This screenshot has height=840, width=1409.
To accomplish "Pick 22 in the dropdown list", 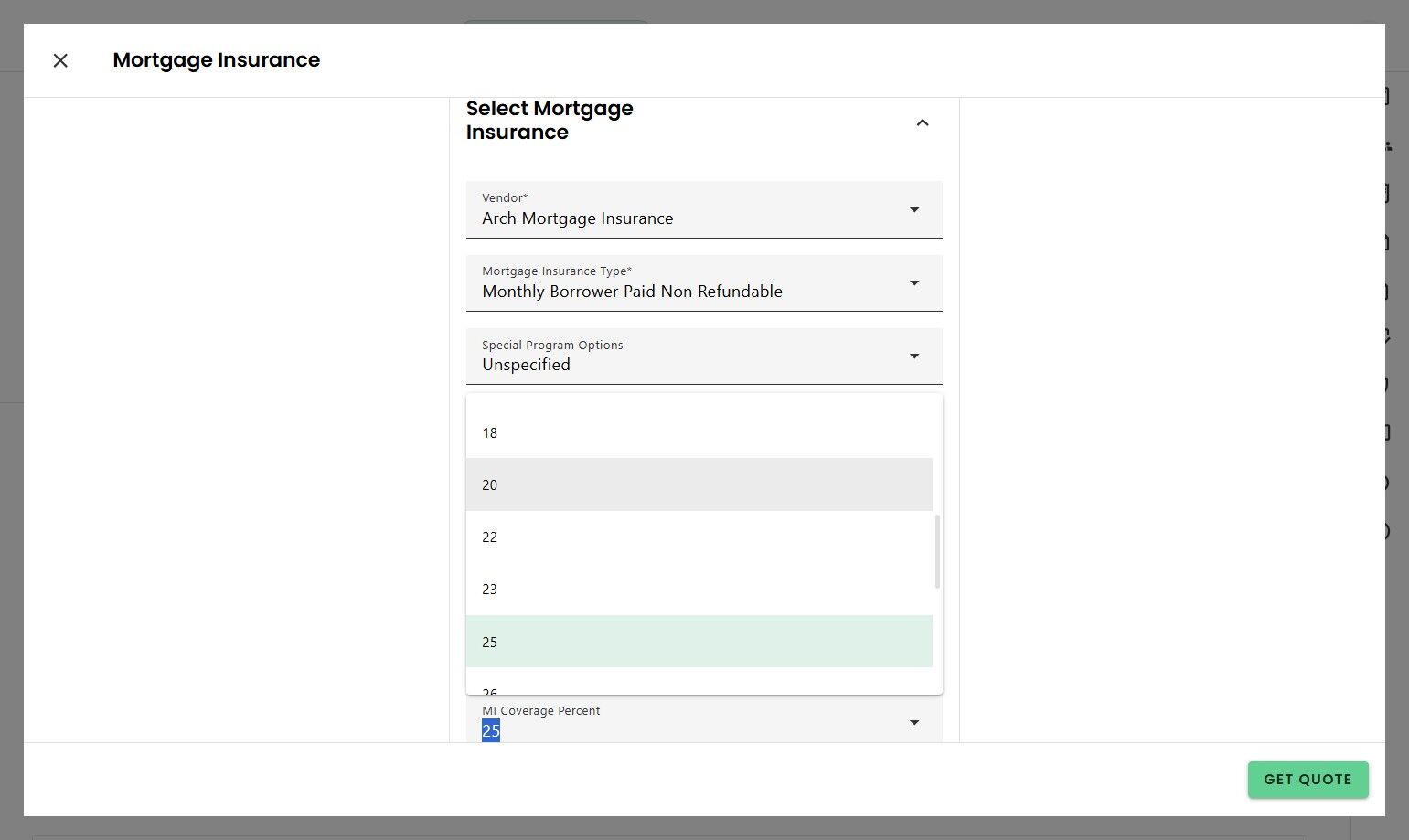I will [490, 537].
